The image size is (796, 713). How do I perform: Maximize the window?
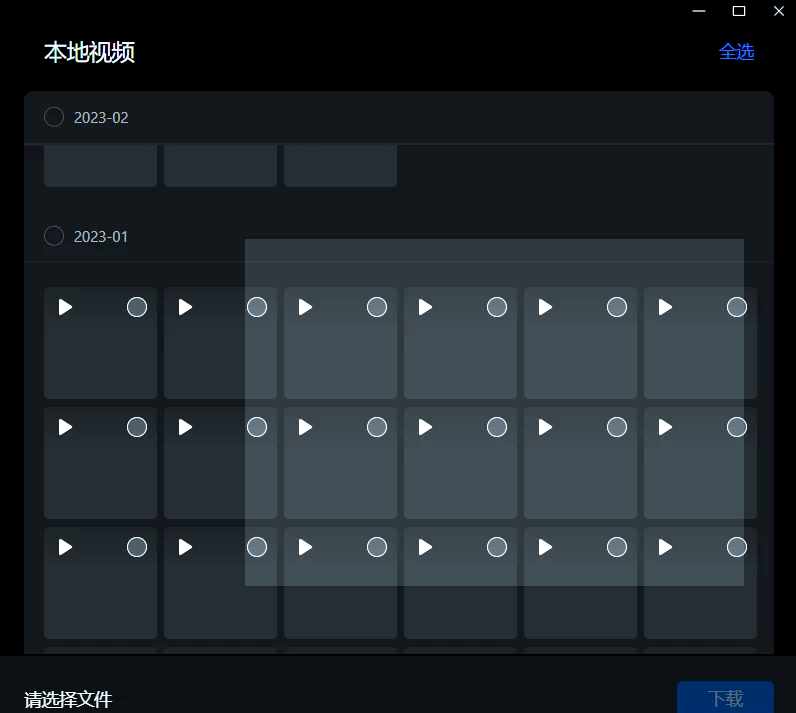pos(739,11)
